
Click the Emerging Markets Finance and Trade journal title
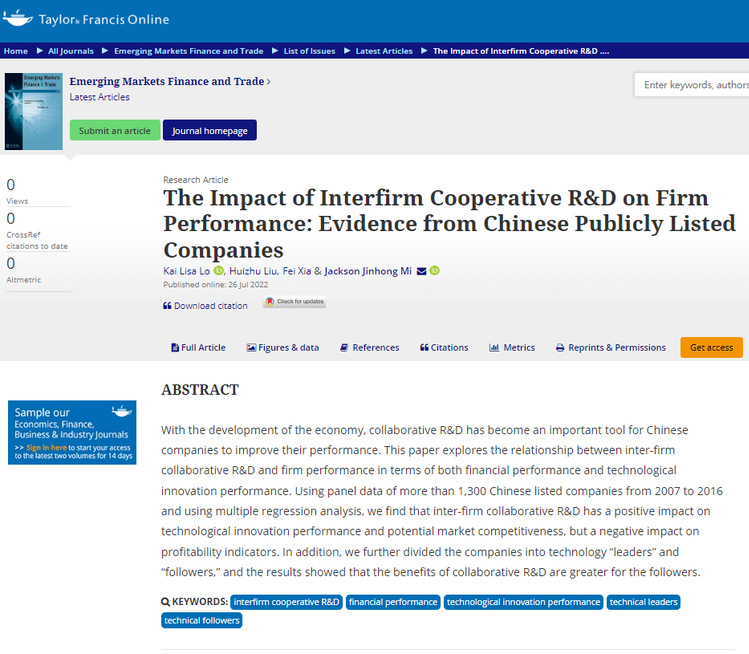coord(170,81)
